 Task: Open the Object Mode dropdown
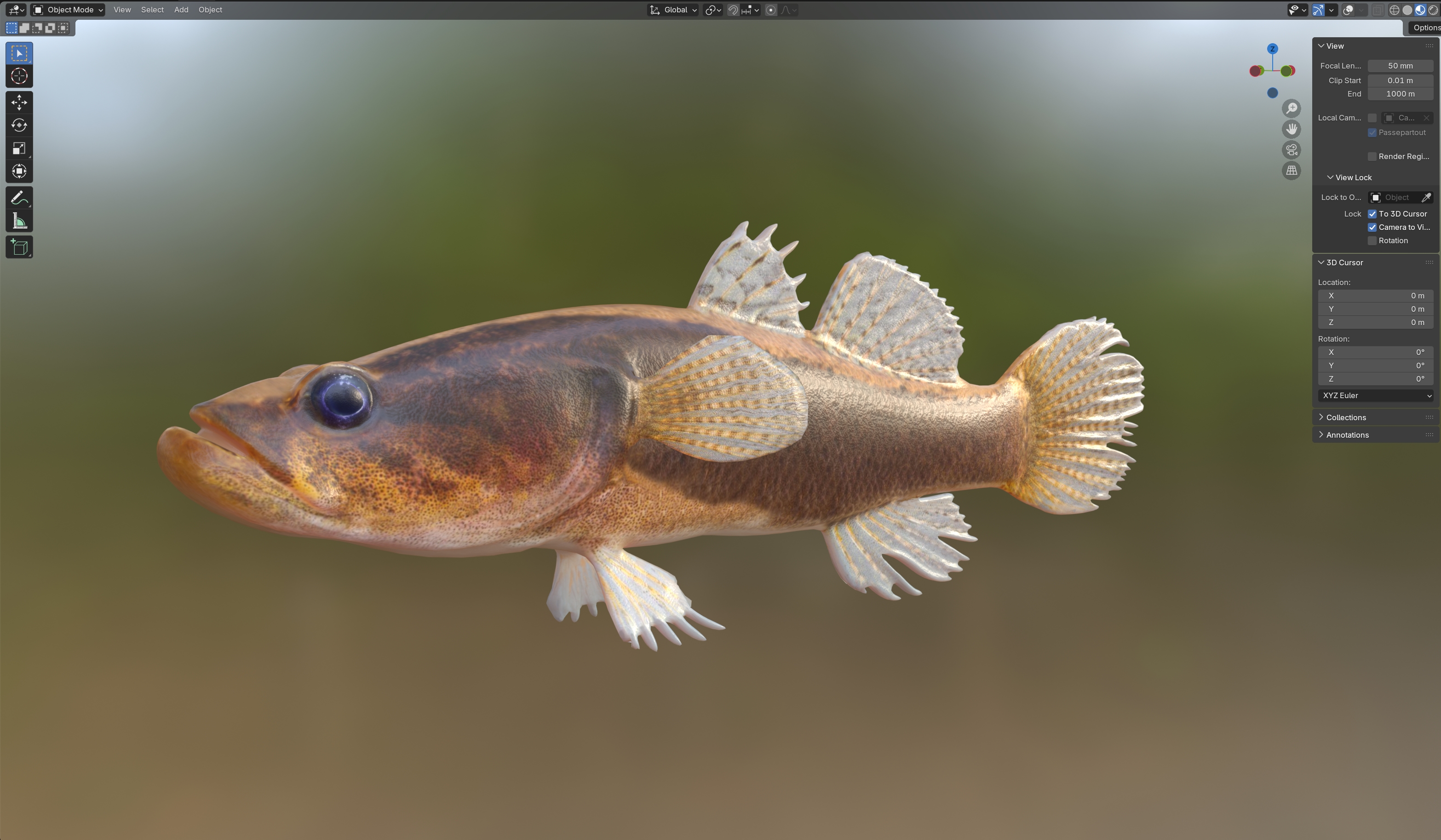pyautogui.click(x=68, y=10)
